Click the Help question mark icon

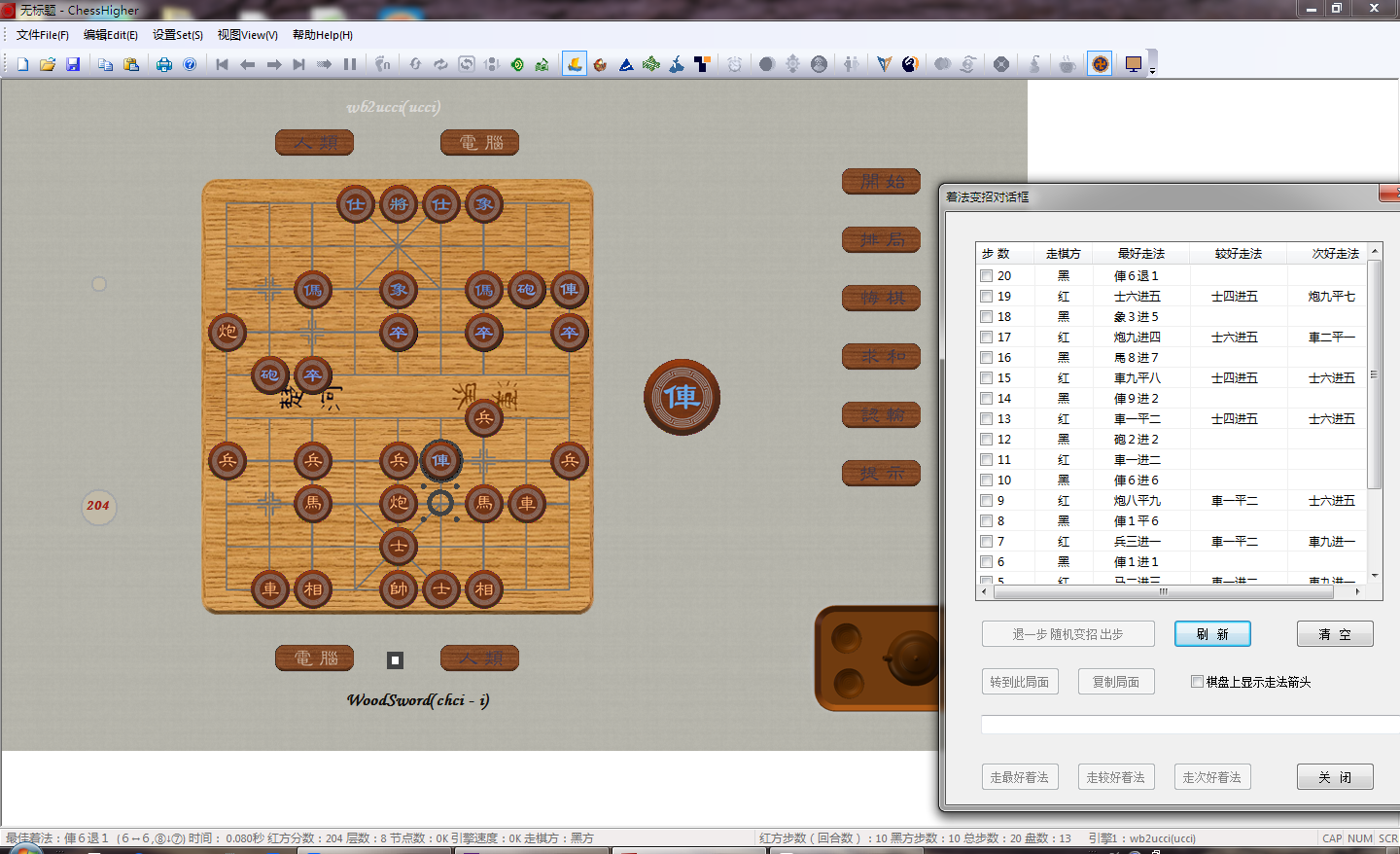(x=190, y=64)
